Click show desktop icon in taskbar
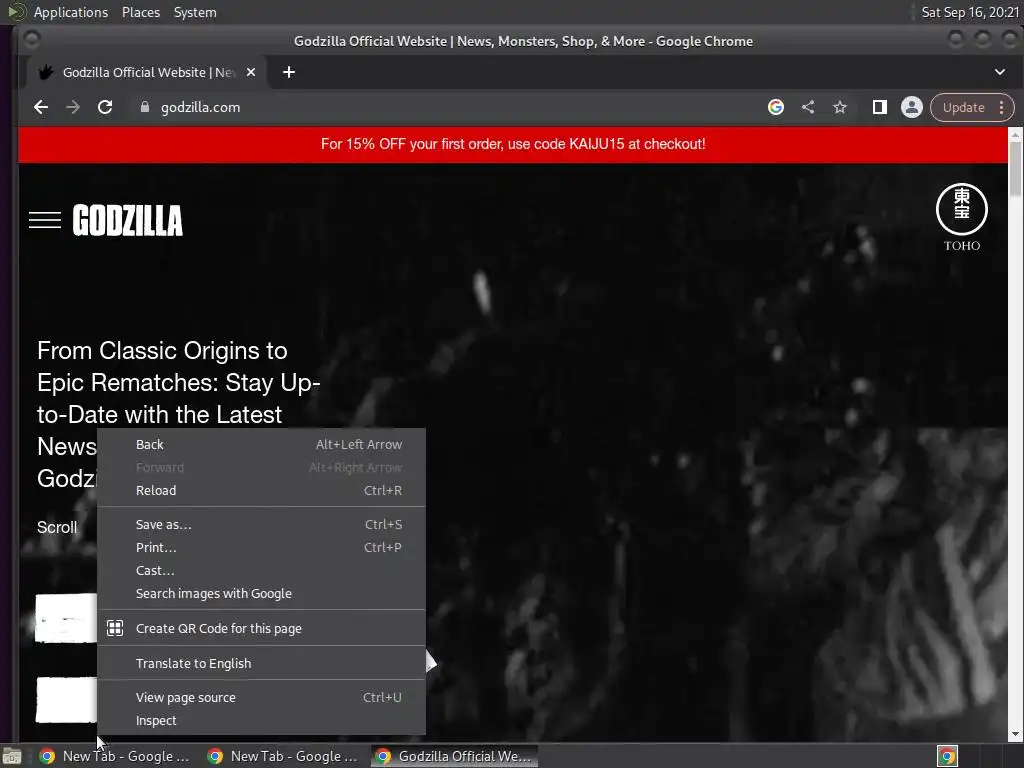 click(x=12, y=757)
